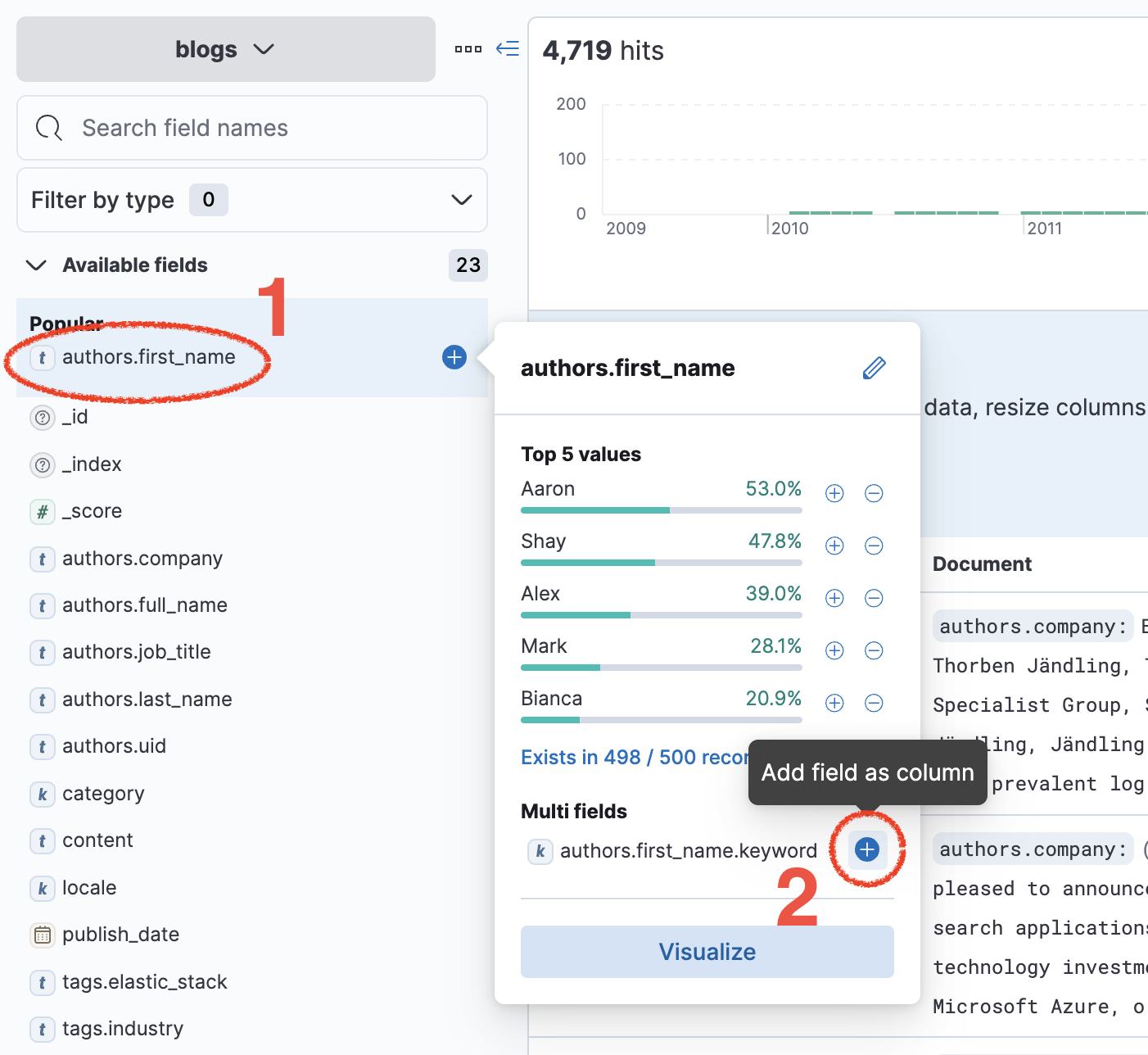Select the tags.elastic_stack field
This screenshot has width=1148, height=1055.
coord(145,982)
